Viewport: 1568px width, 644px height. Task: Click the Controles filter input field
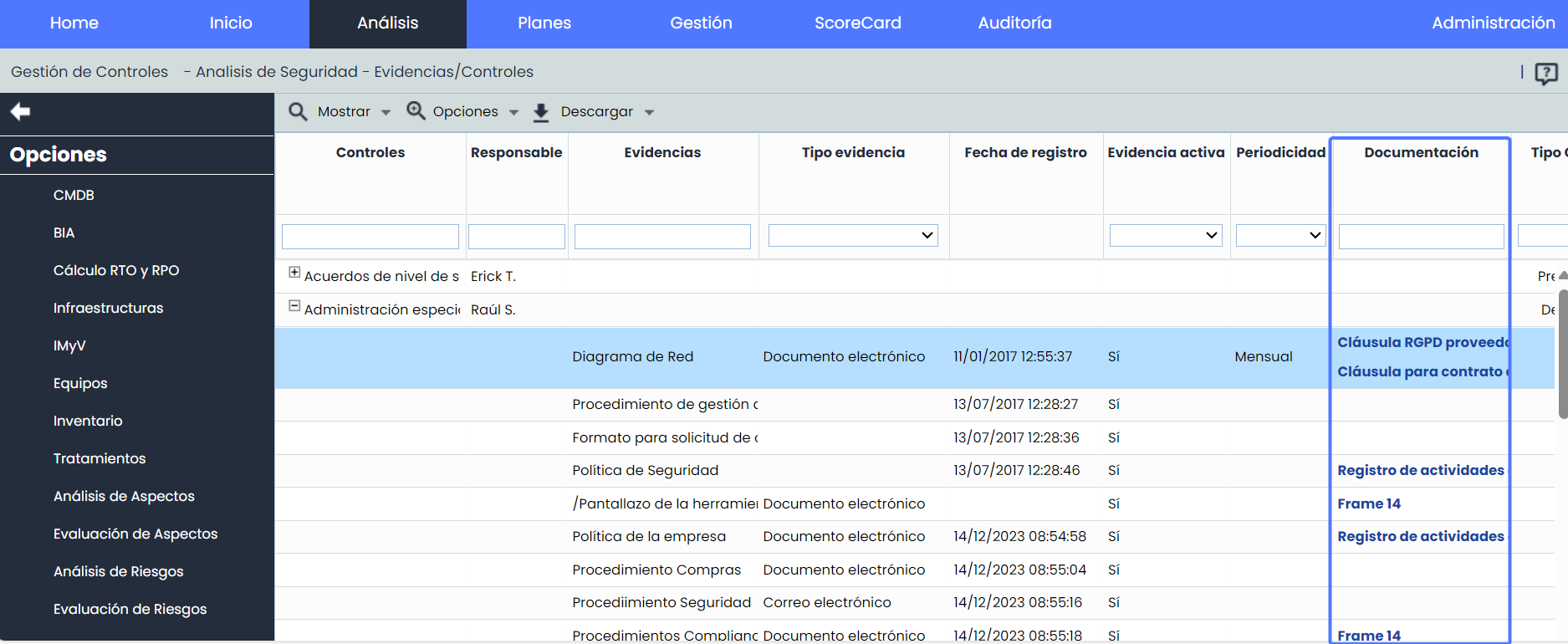pyautogui.click(x=370, y=237)
